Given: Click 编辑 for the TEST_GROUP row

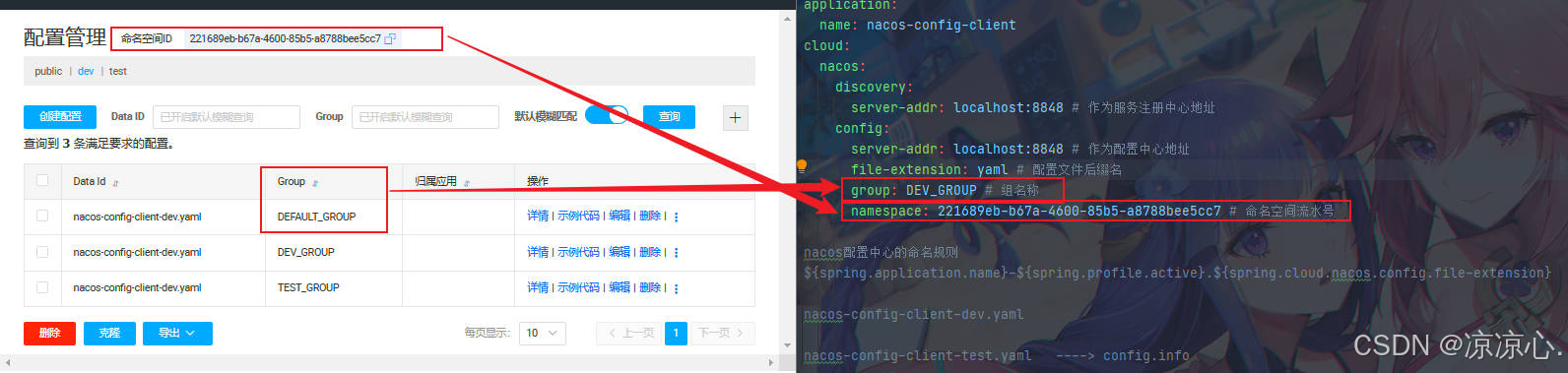Looking at the screenshot, I should pyautogui.click(x=620, y=287).
